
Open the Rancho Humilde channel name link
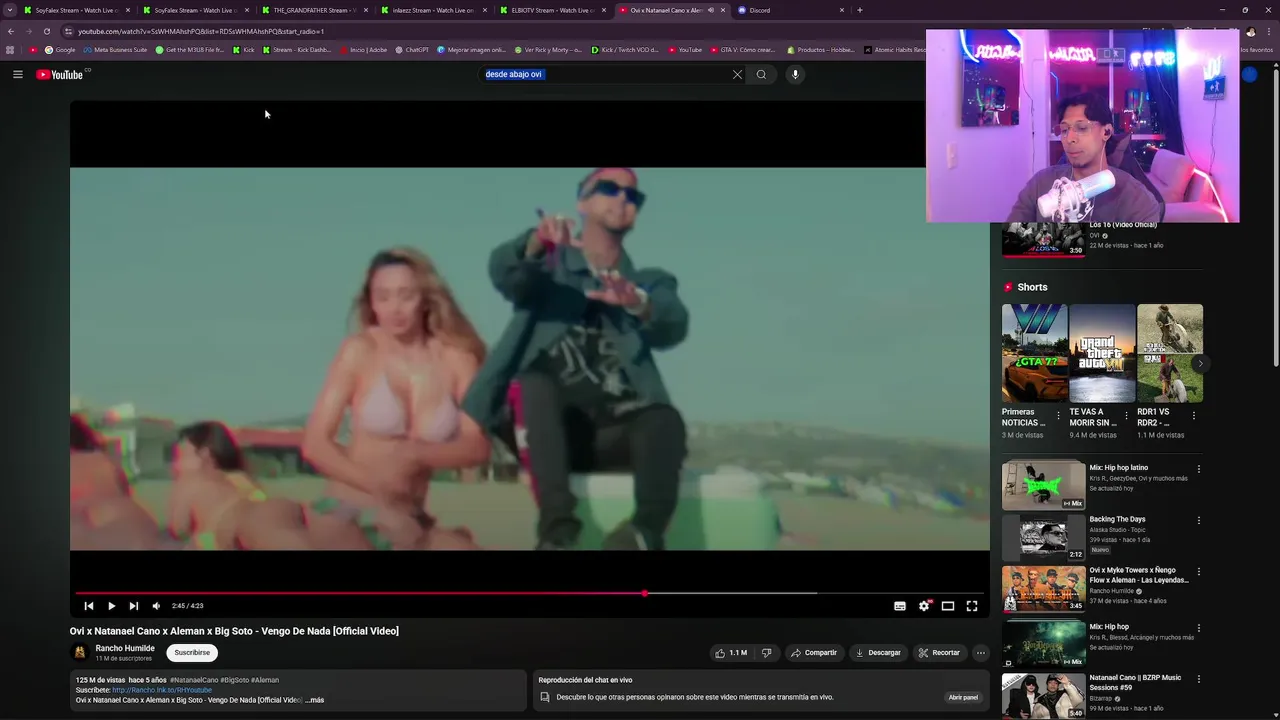125,648
